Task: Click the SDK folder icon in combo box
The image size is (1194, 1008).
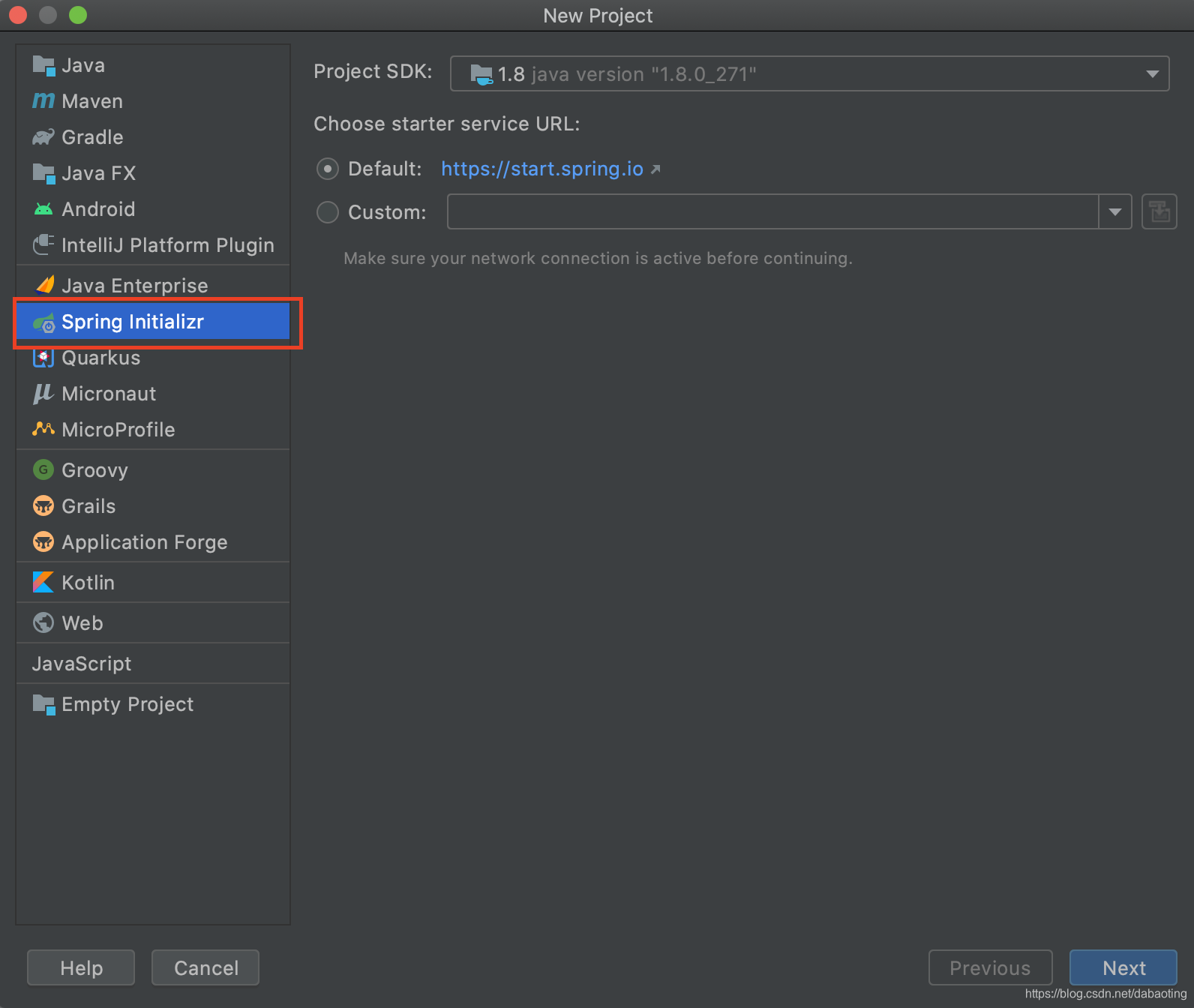Action: tap(481, 74)
